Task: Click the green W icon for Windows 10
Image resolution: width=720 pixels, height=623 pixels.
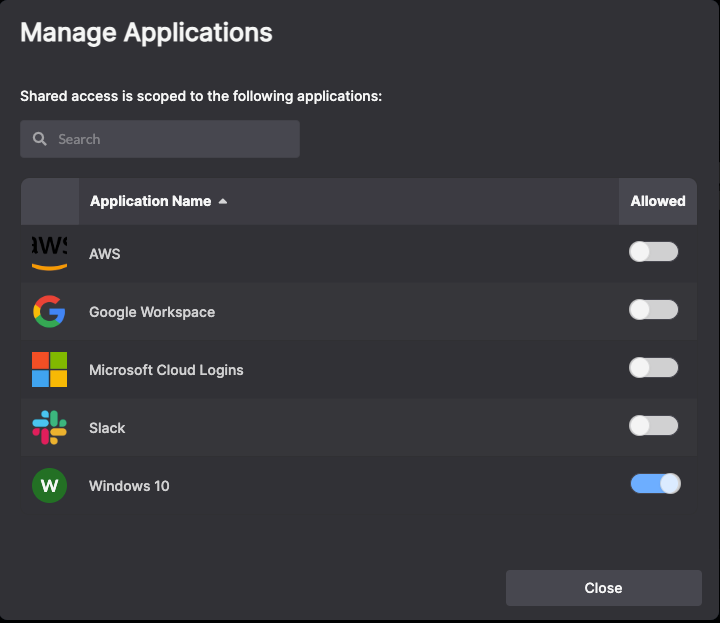Action: click(x=49, y=486)
